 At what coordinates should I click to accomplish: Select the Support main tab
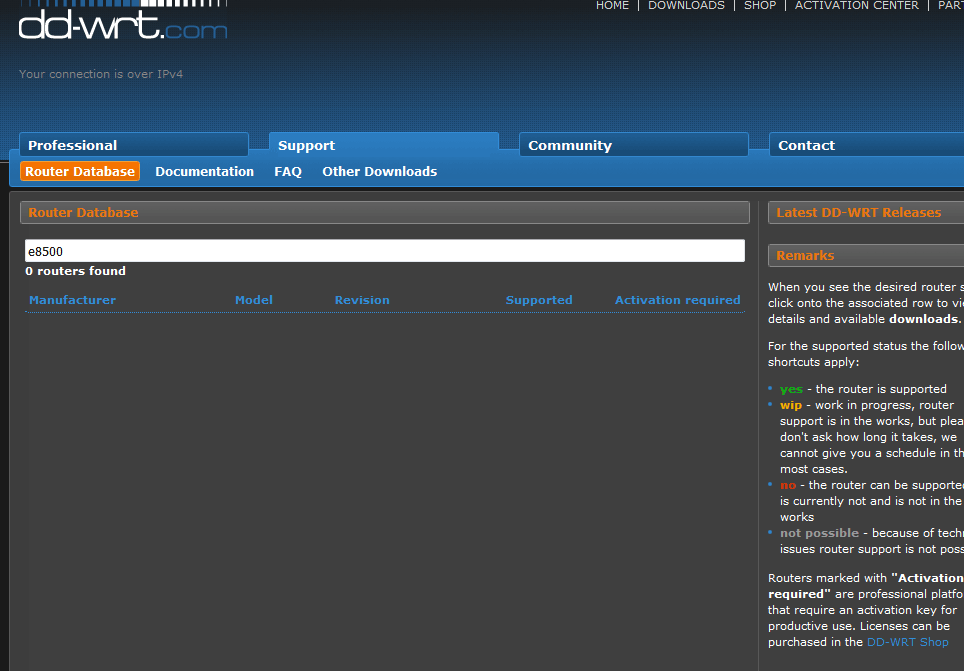click(384, 145)
